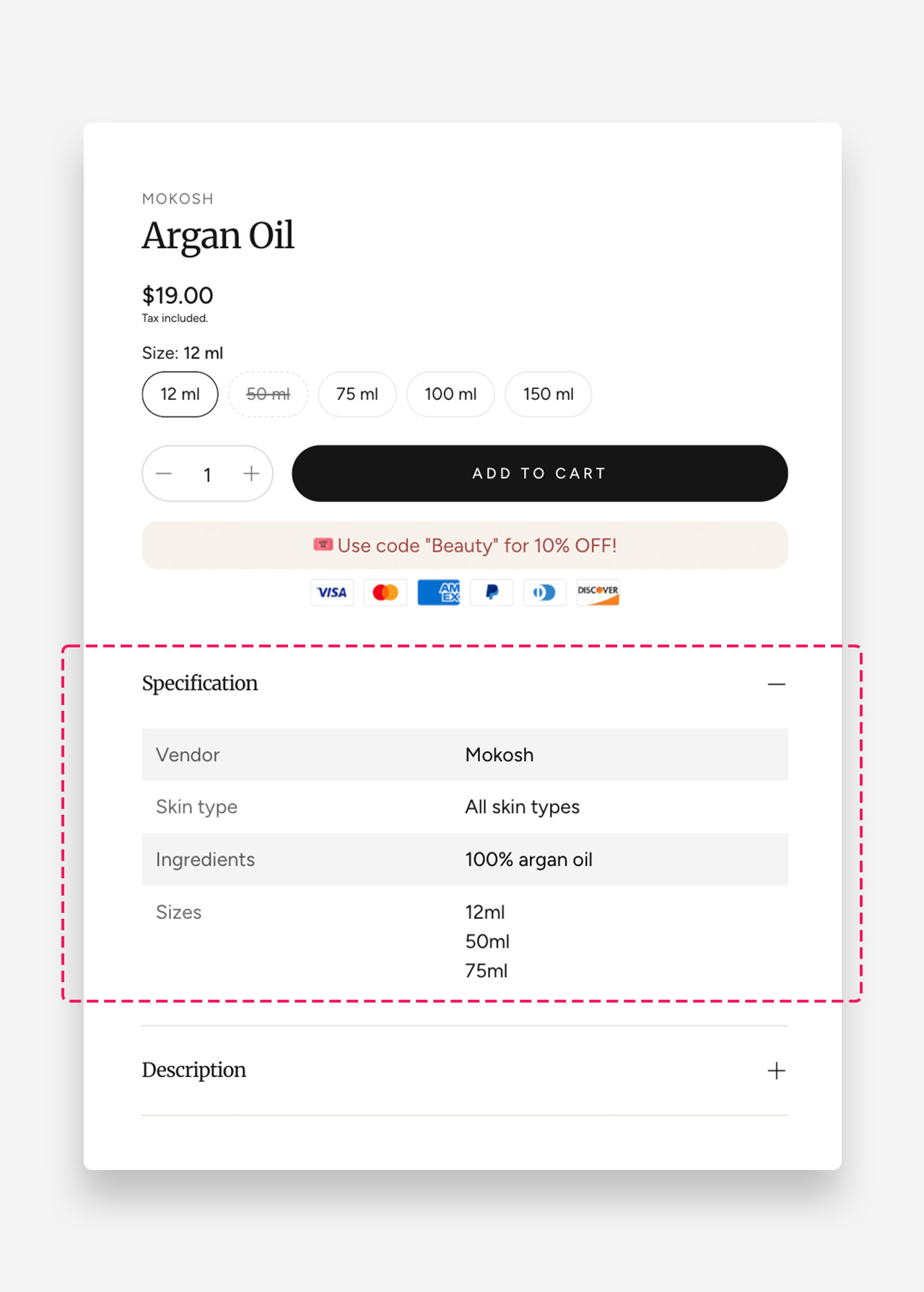Click the $19.00 price
The height and width of the screenshot is (1292, 924).
(178, 295)
